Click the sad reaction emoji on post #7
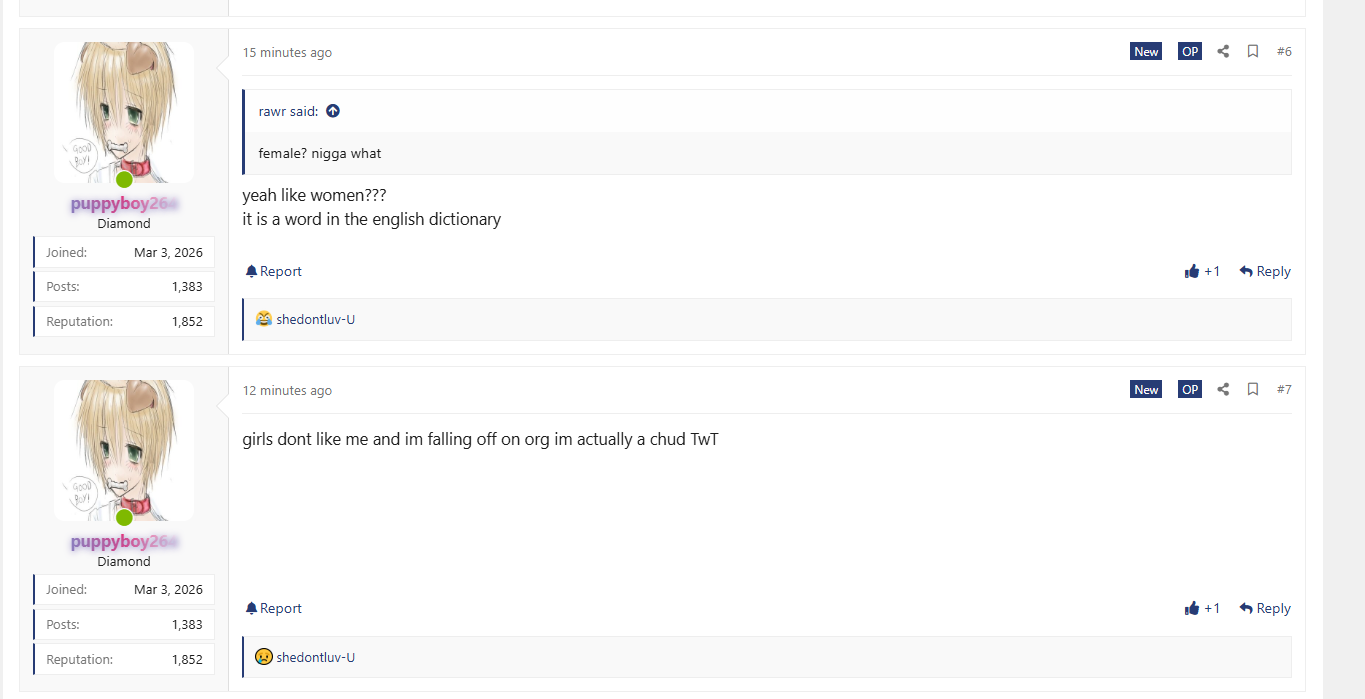The image size is (1365, 699). [264, 657]
